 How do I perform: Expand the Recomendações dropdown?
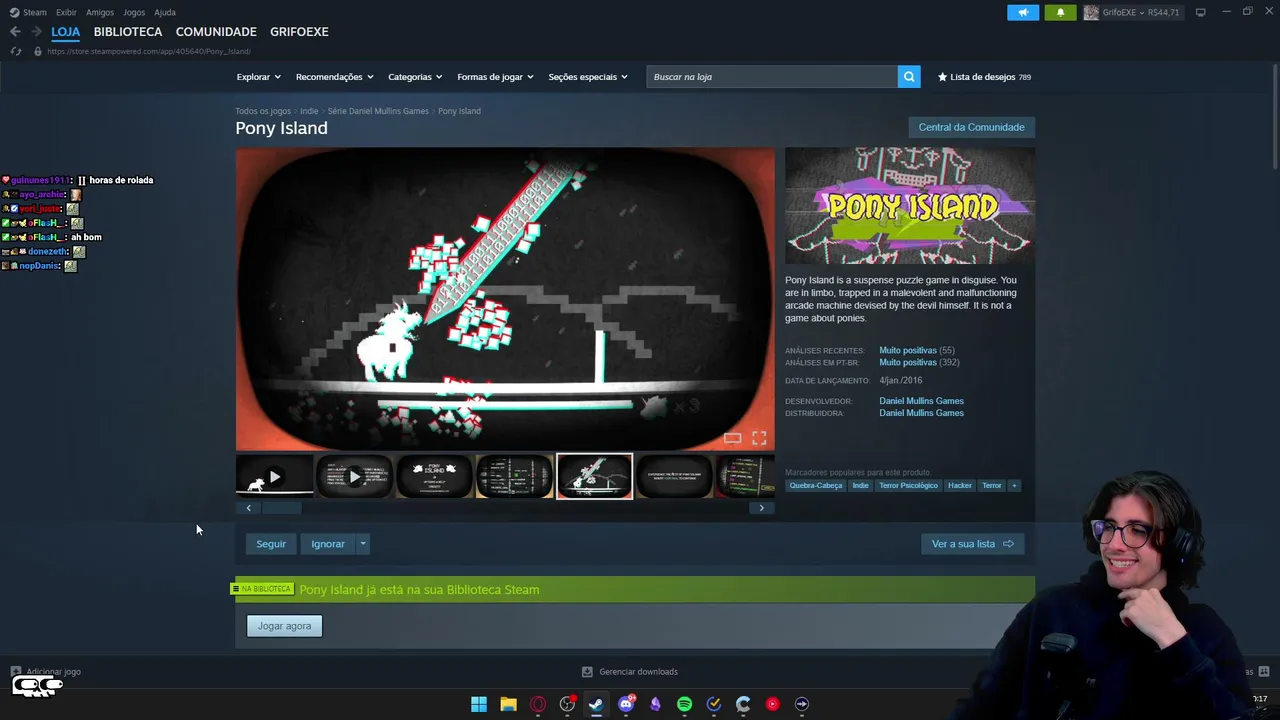(334, 77)
